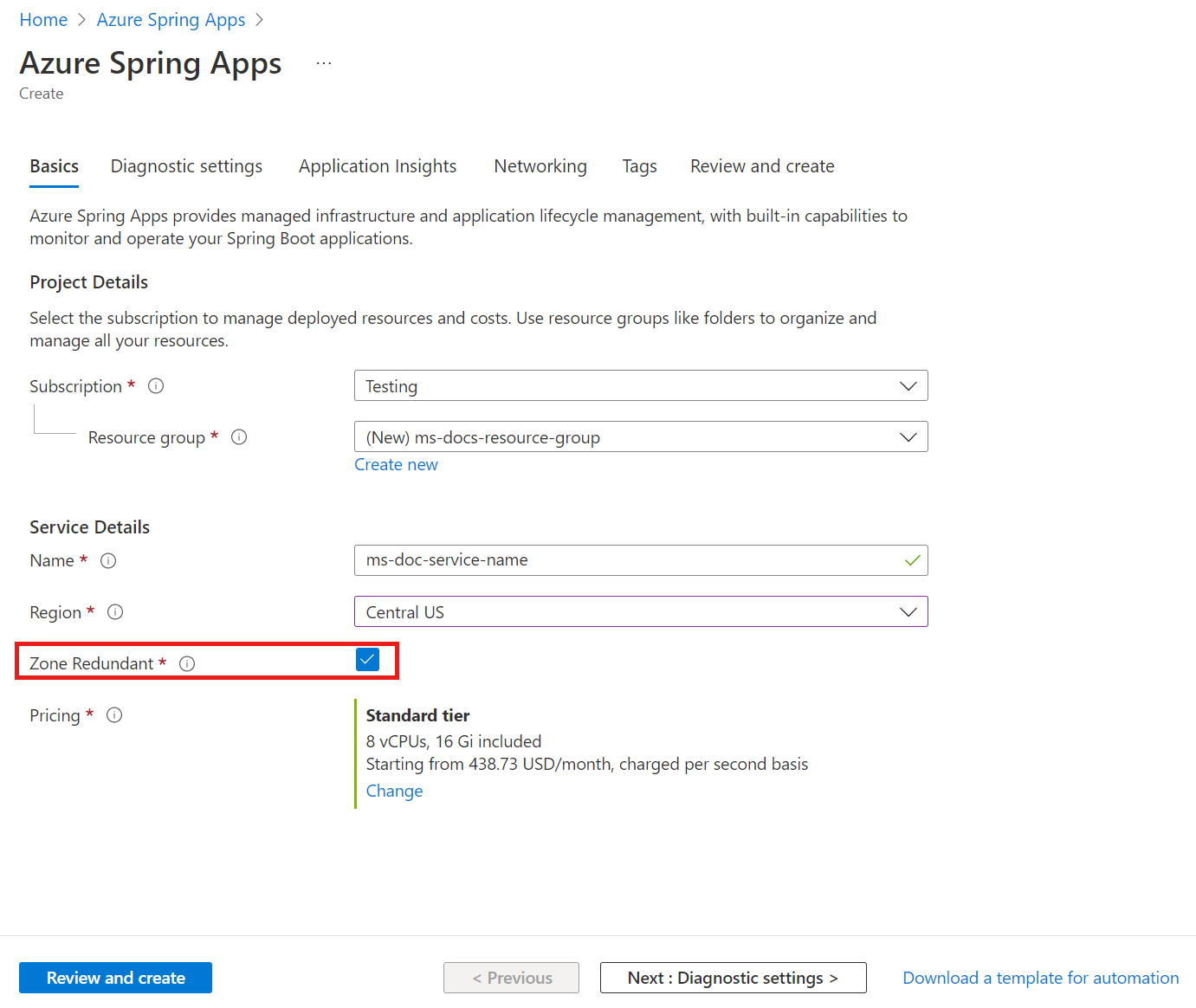Click the Zone Redundant info icon
1196x1008 pixels.
tap(187, 664)
